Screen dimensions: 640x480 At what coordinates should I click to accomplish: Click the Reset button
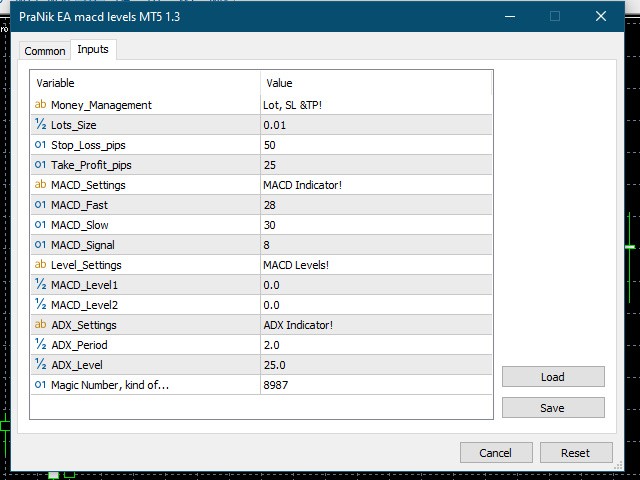[575, 453]
